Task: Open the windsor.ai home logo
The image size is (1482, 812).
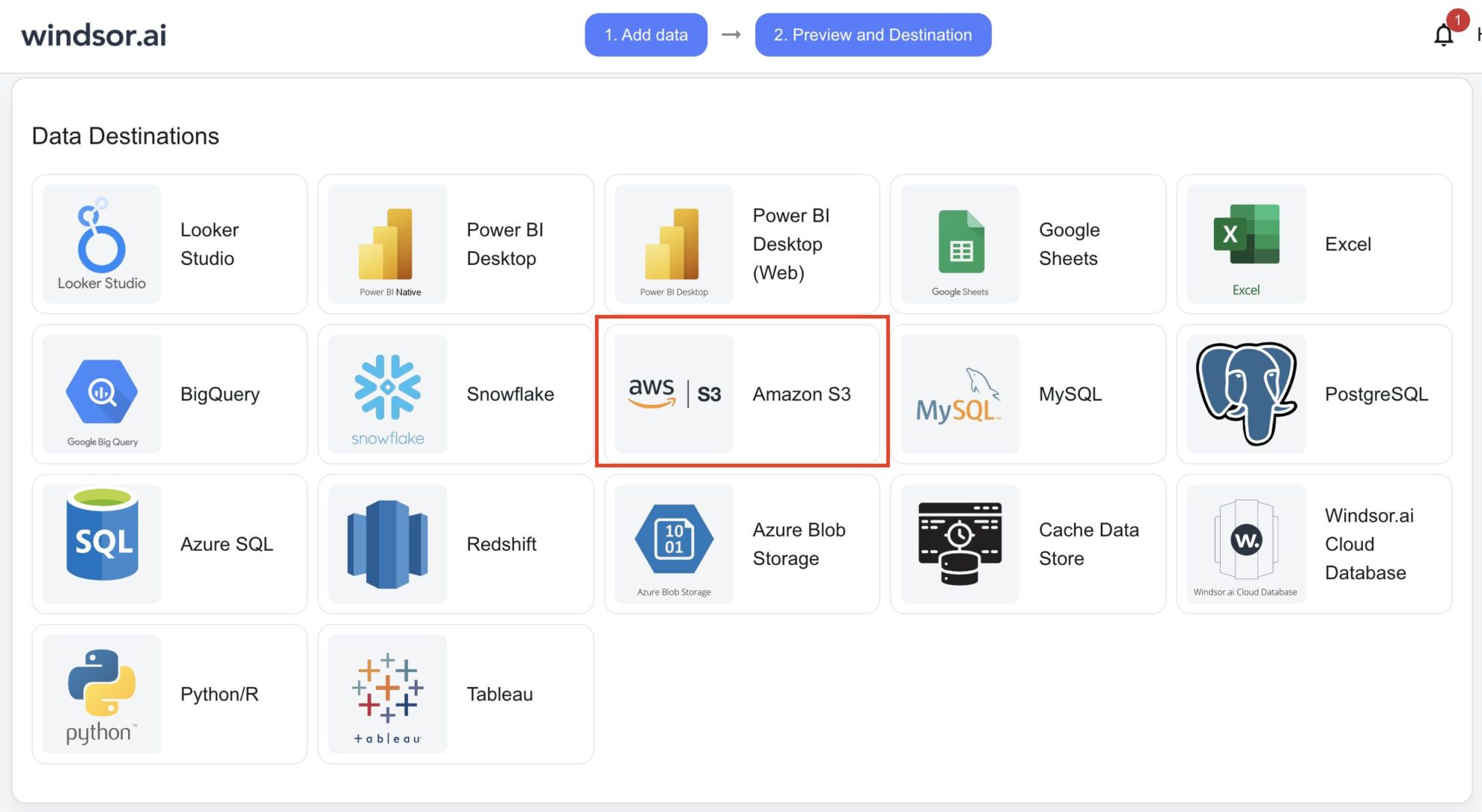Action: click(x=94, y=35)
